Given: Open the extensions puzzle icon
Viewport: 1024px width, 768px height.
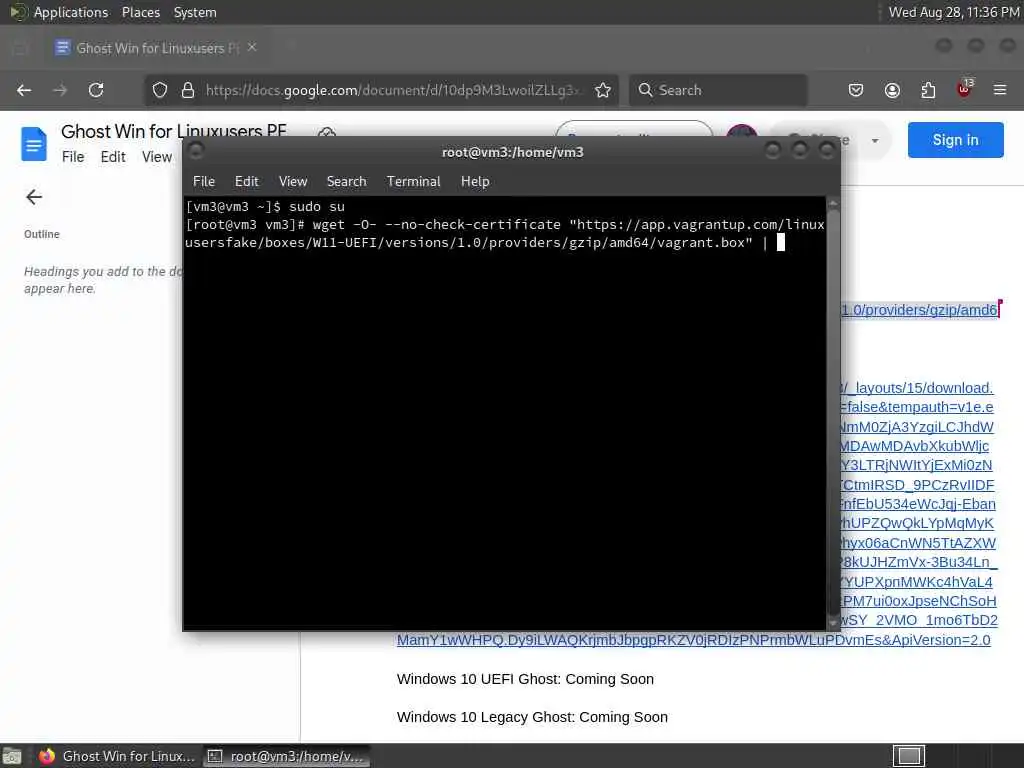Looking at the screenshot, I should coord(928,90).
